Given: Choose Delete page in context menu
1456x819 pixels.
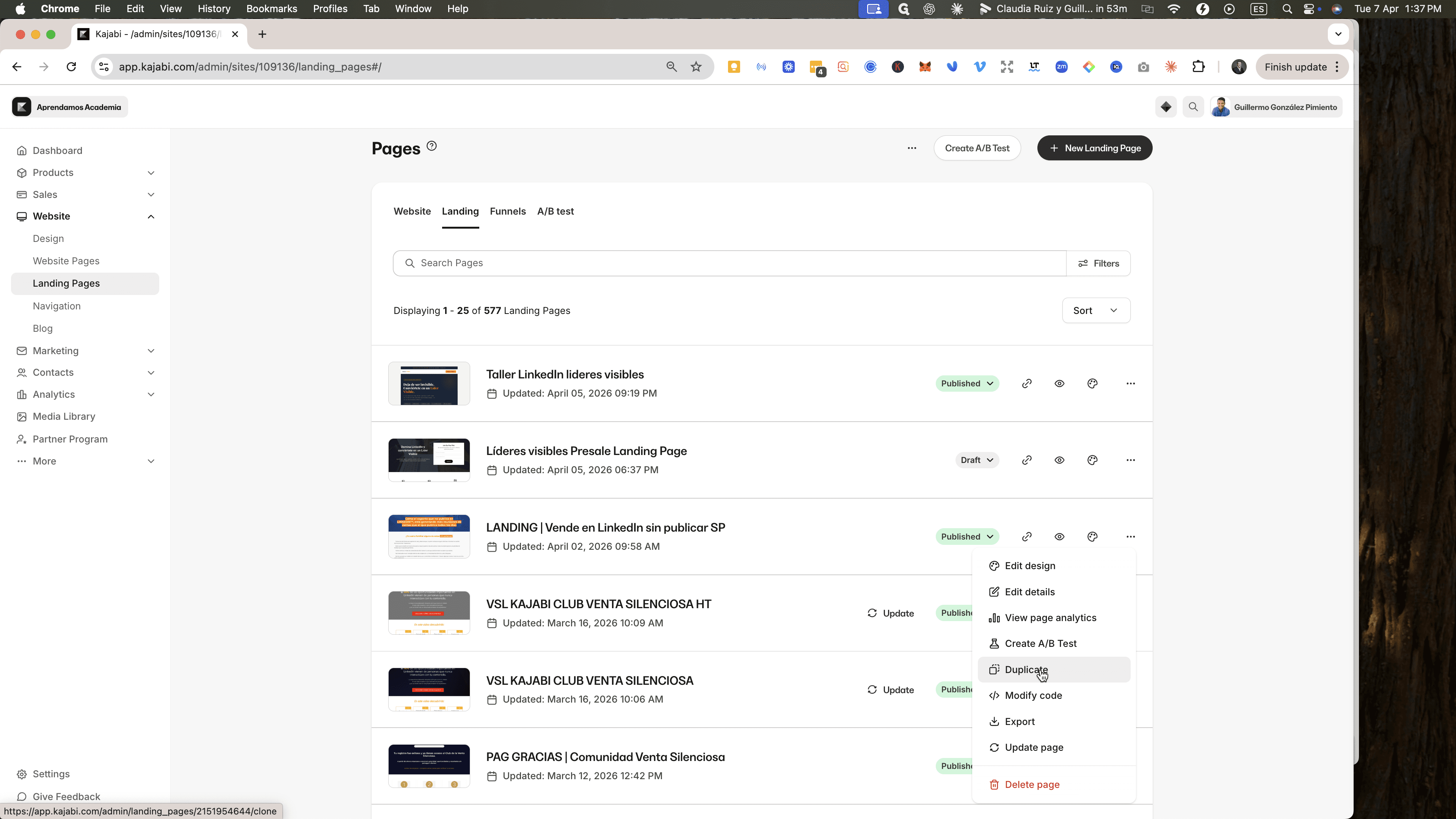Looking at the screenshot, I should pos(1054,784).
